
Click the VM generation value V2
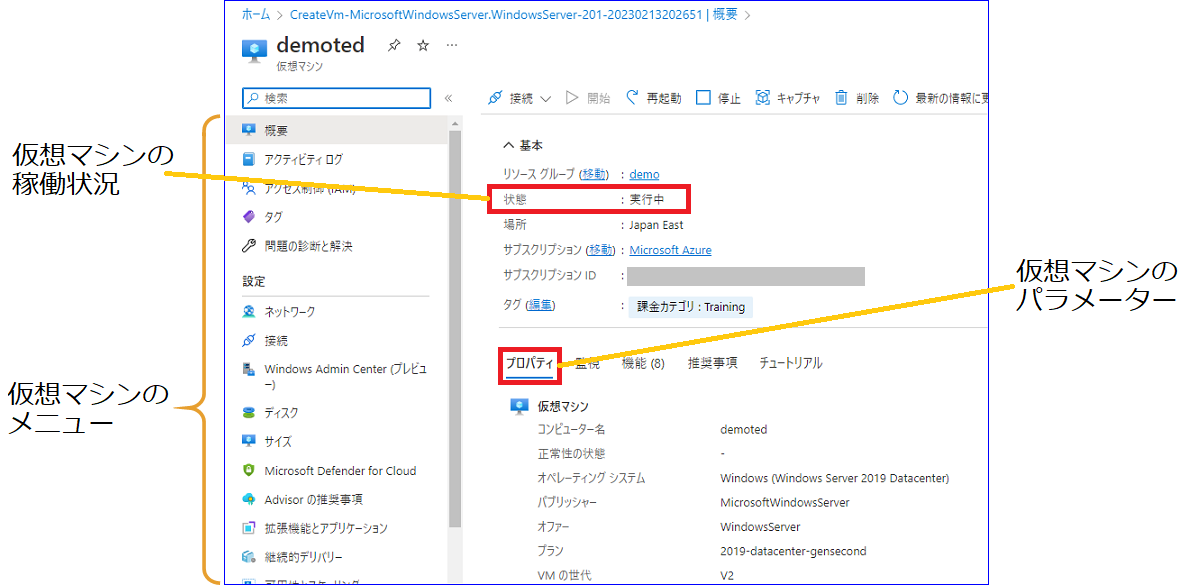728,575
